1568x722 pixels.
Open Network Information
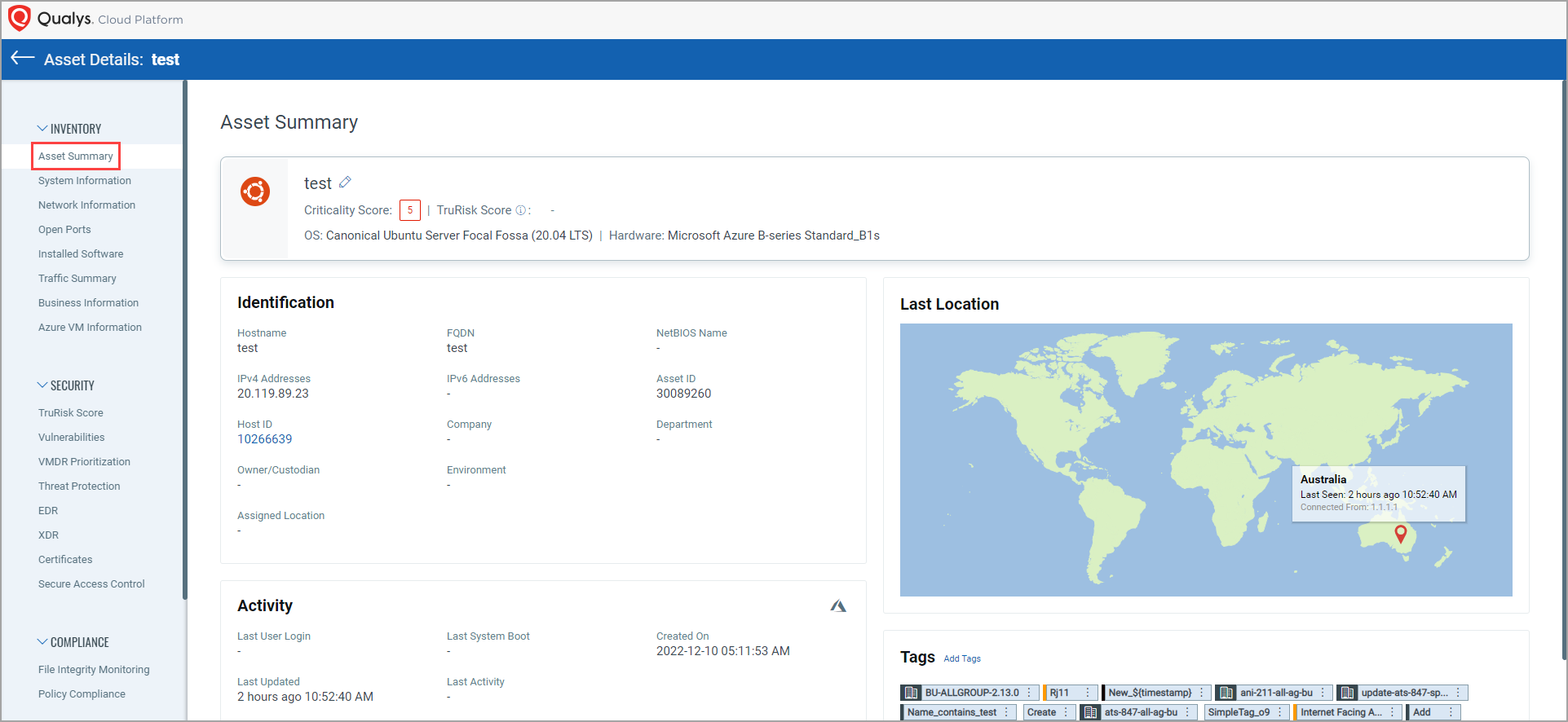pos(87,205)
